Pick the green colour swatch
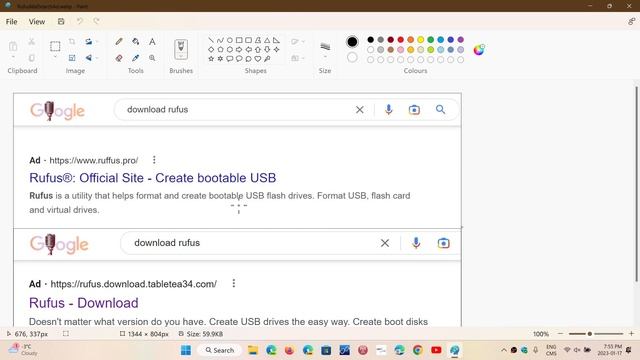 click(431, 40)
